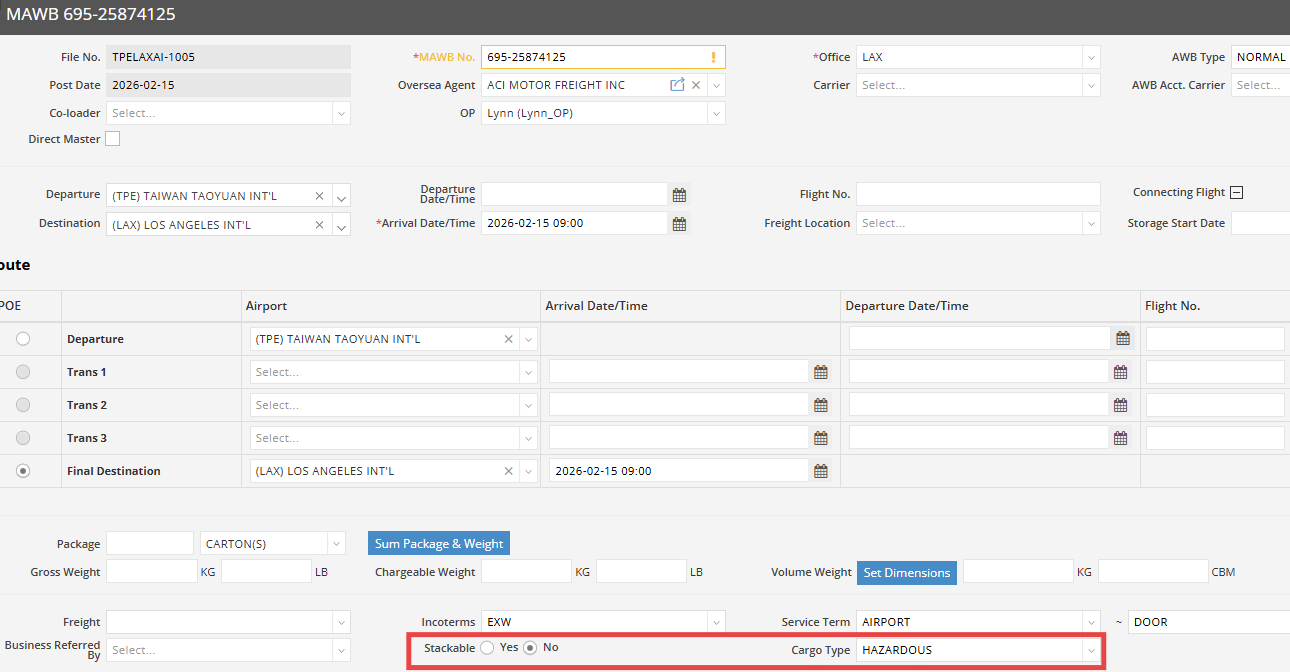Open Oversea Agent details link icon

click(677, 85)
